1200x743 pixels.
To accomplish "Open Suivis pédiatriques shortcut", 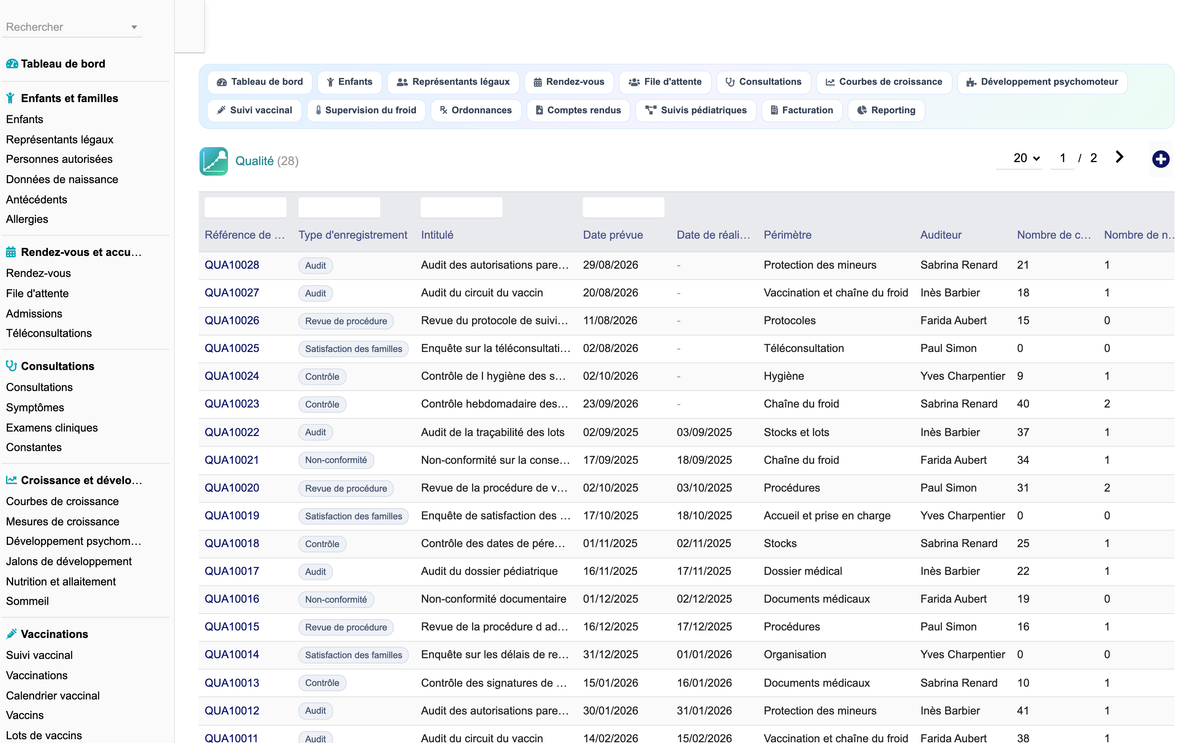I will pyautogui.click(x=696, y=110).
